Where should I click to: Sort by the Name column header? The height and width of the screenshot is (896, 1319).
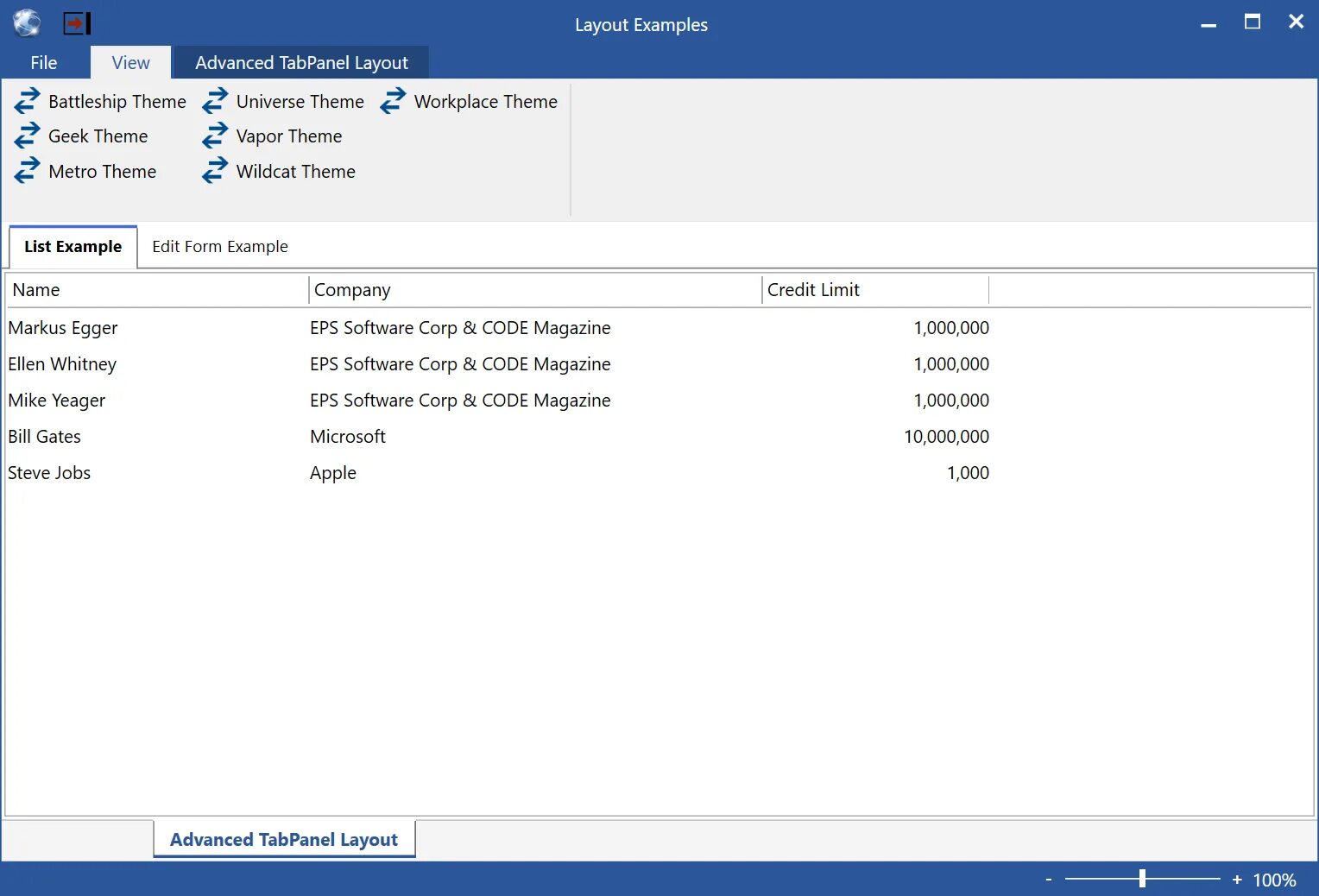click(x=158, y=290)
